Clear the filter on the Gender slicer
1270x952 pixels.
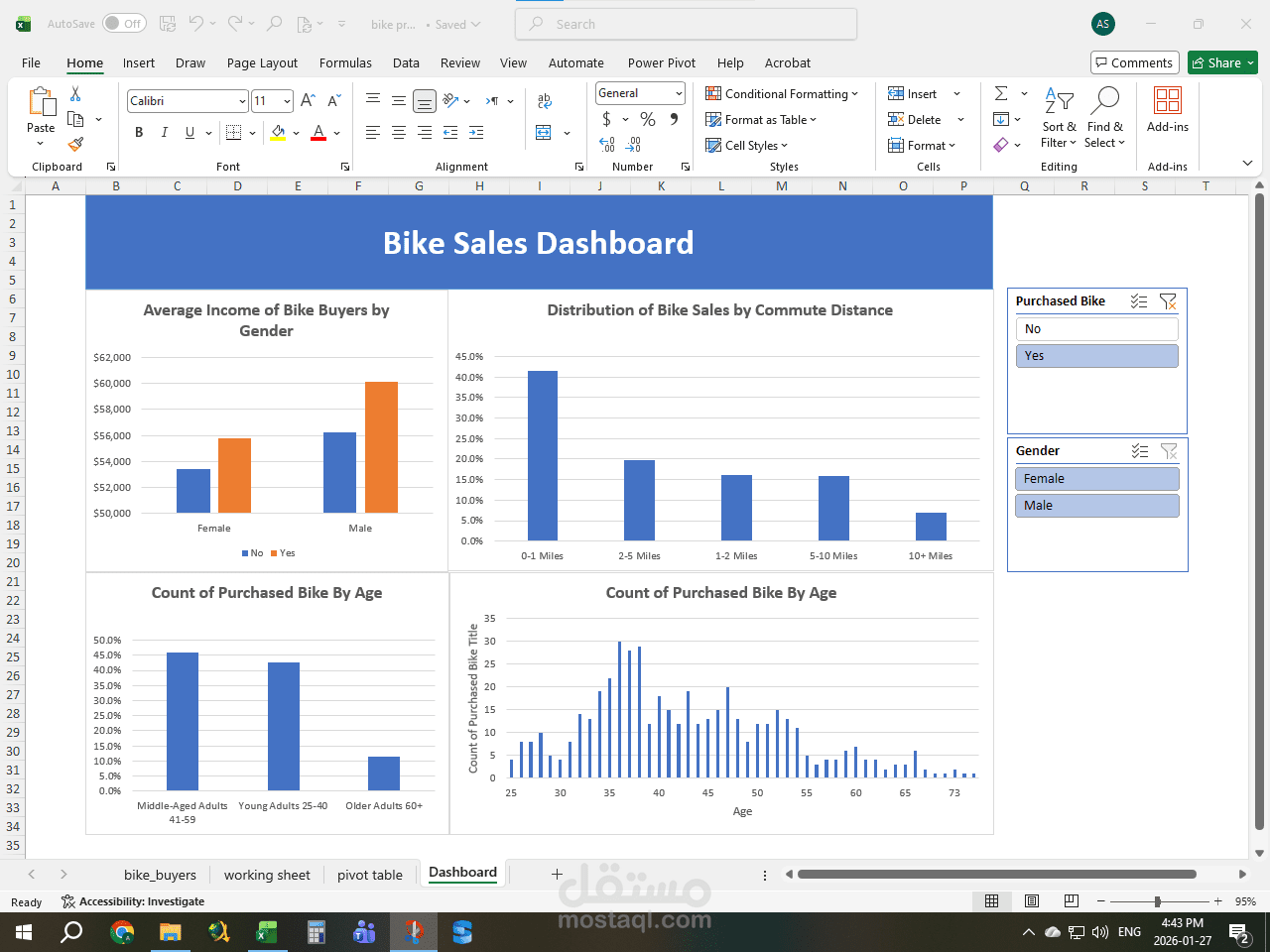(1169, 450)
